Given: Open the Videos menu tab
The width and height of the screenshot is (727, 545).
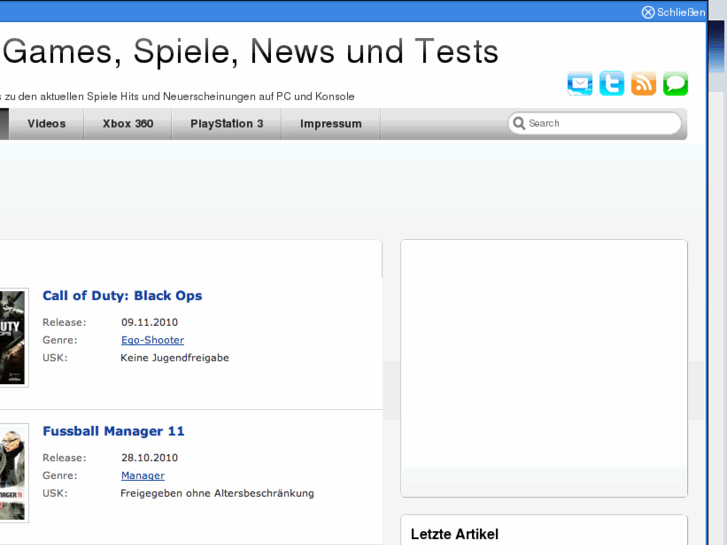Looking at the screenshot, I should [46, 124].
